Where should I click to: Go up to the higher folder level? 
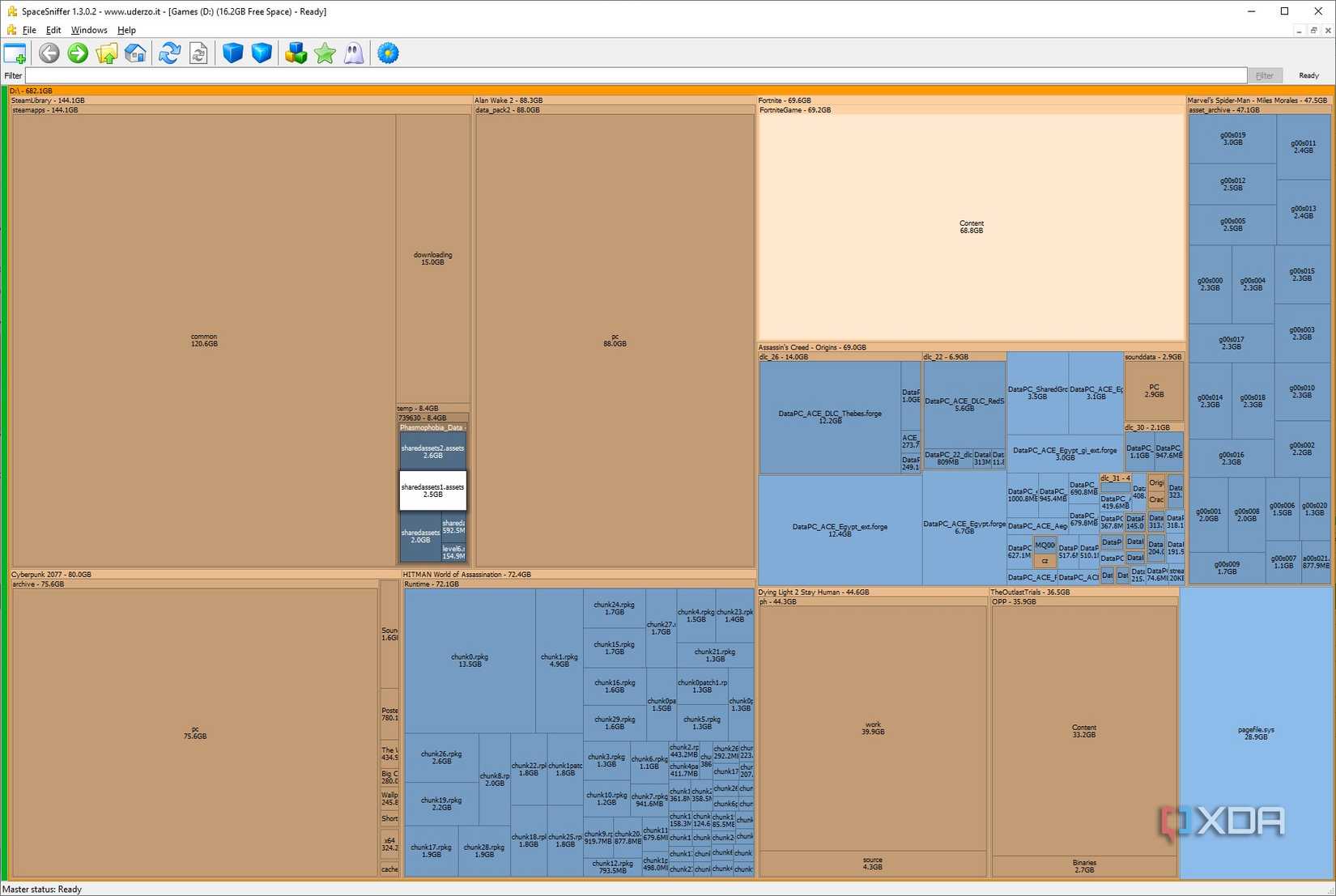[x=107, y=53]
